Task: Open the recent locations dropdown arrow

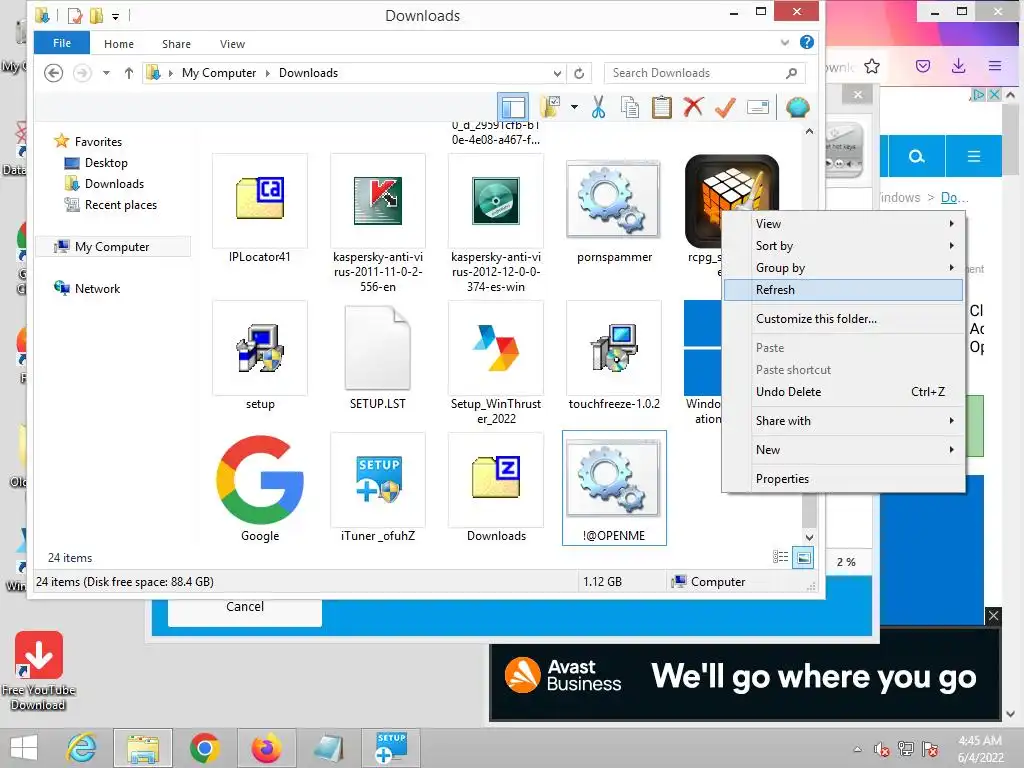Action: pos(106,73)
